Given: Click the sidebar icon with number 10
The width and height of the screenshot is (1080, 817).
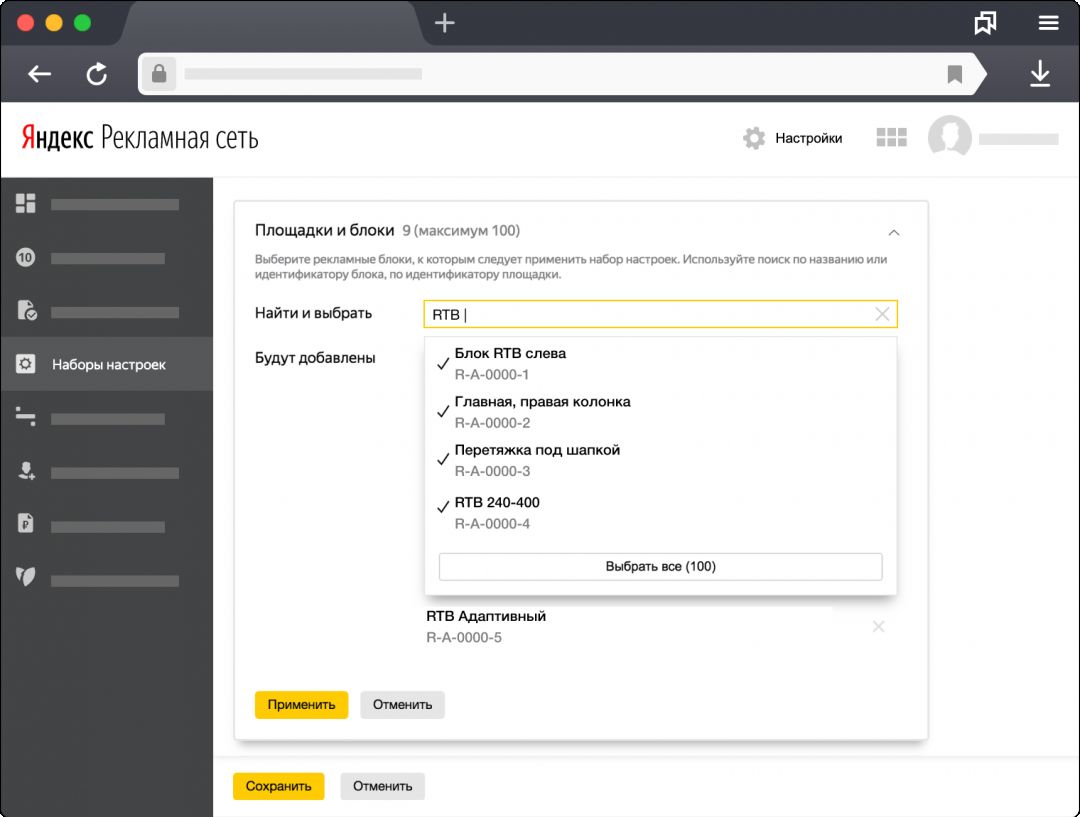Looking at the screenshot, I should [x=26, y=258].
